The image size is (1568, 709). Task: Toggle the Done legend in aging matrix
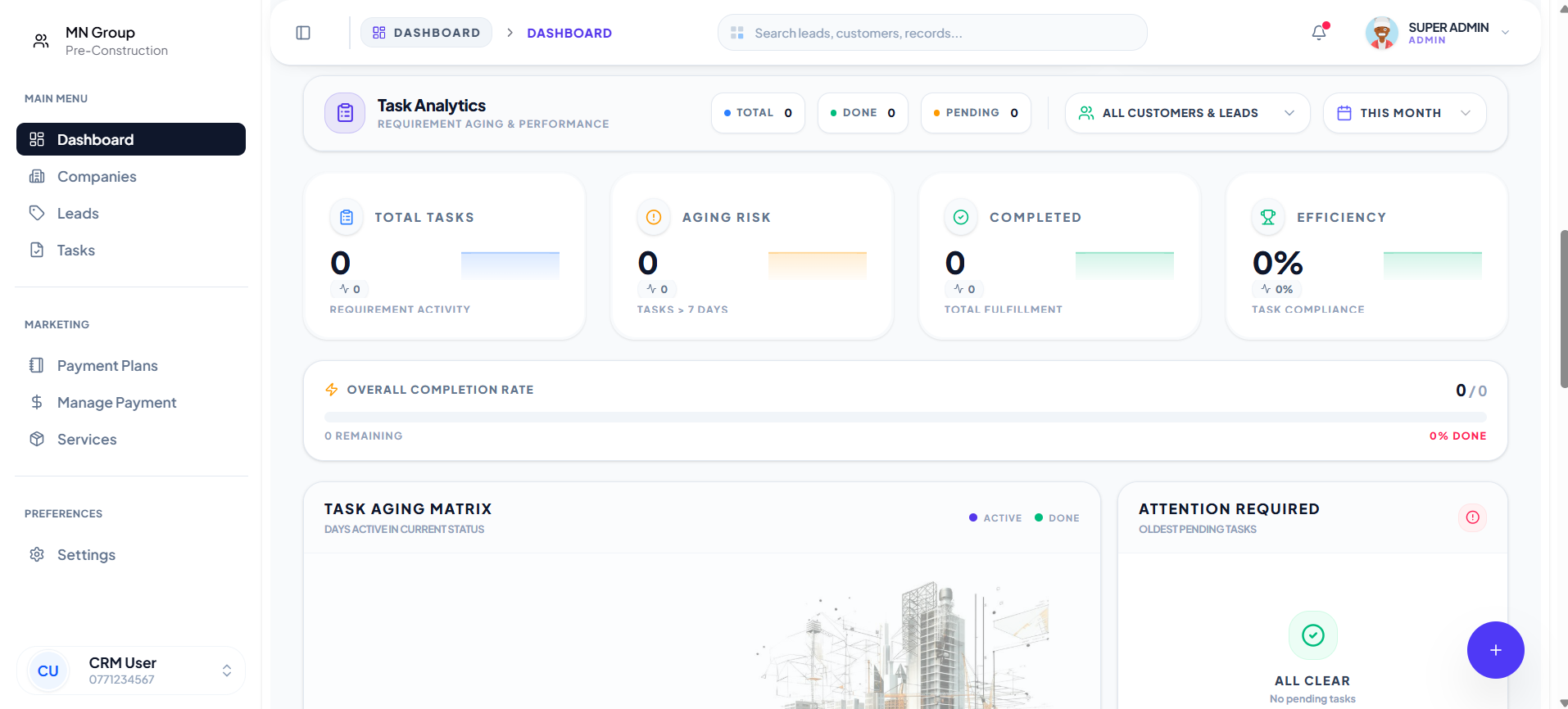pyautogui.click(x=1057, y=517)
